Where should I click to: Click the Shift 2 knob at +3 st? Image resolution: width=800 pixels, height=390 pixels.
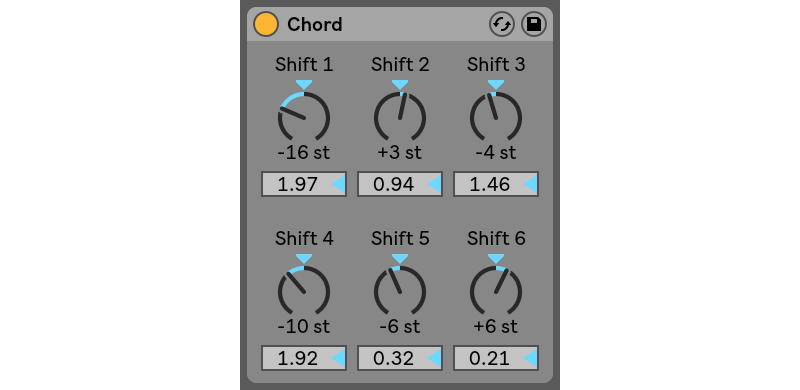(x=400, y=116)
